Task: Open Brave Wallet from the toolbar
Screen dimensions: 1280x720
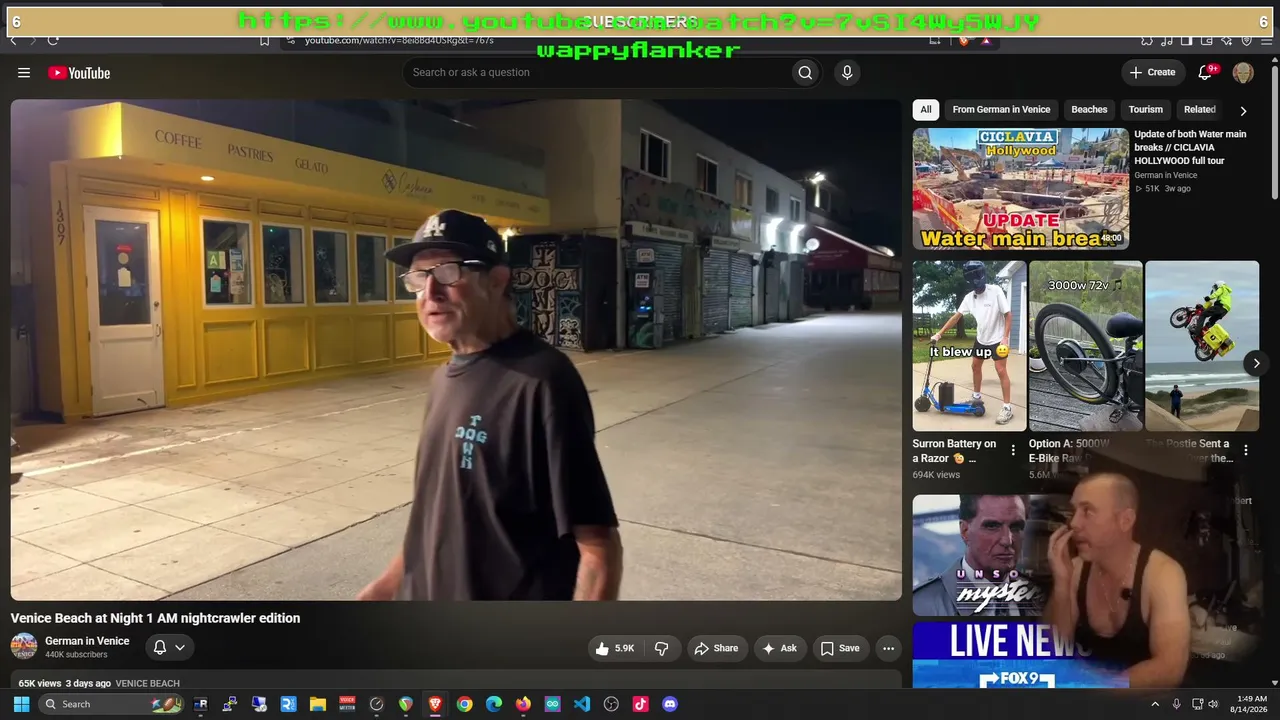Action: (1207, 41)
